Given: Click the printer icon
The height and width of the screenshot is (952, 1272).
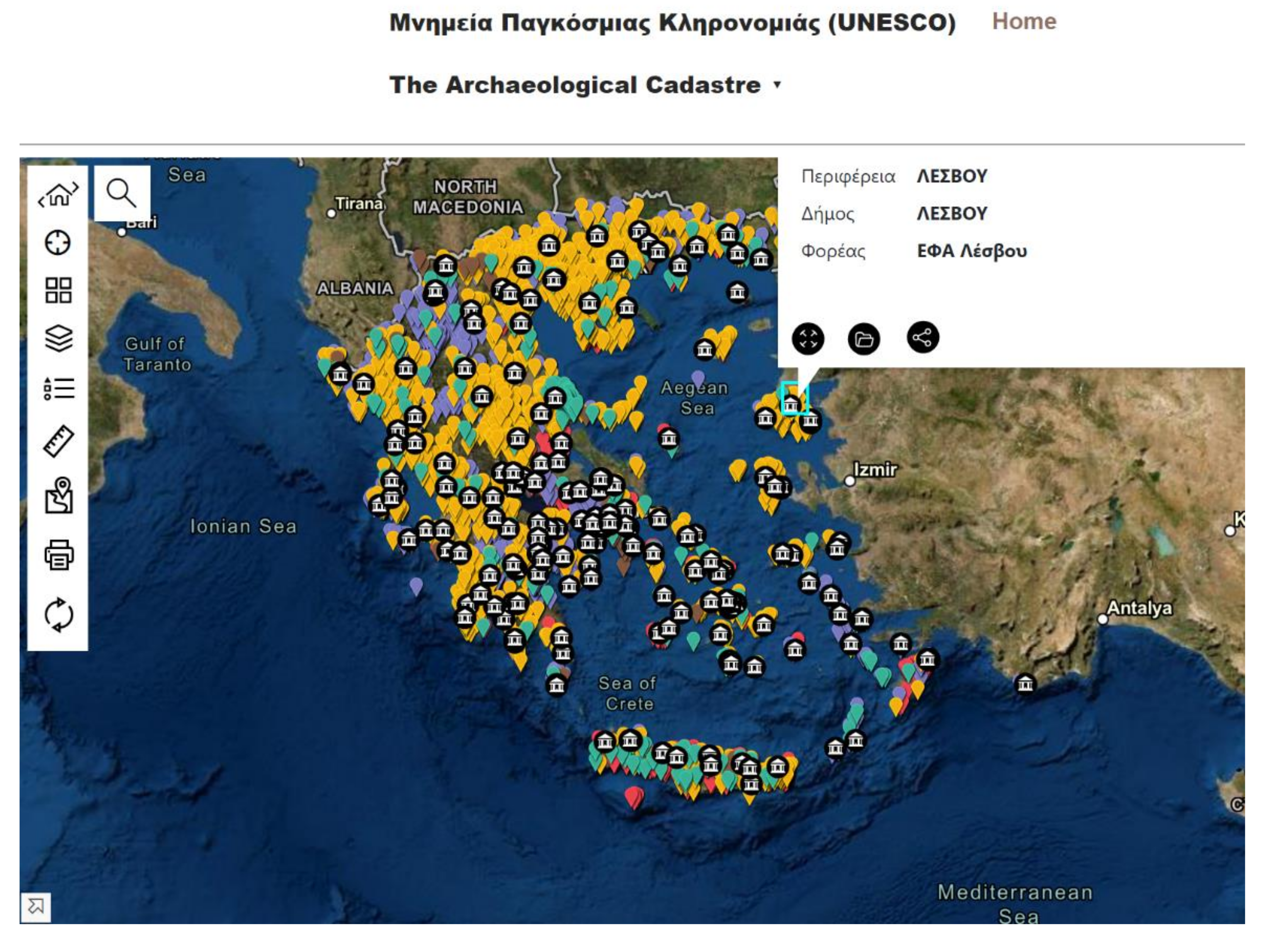Looking at the screenshot, I should [58, 555].
